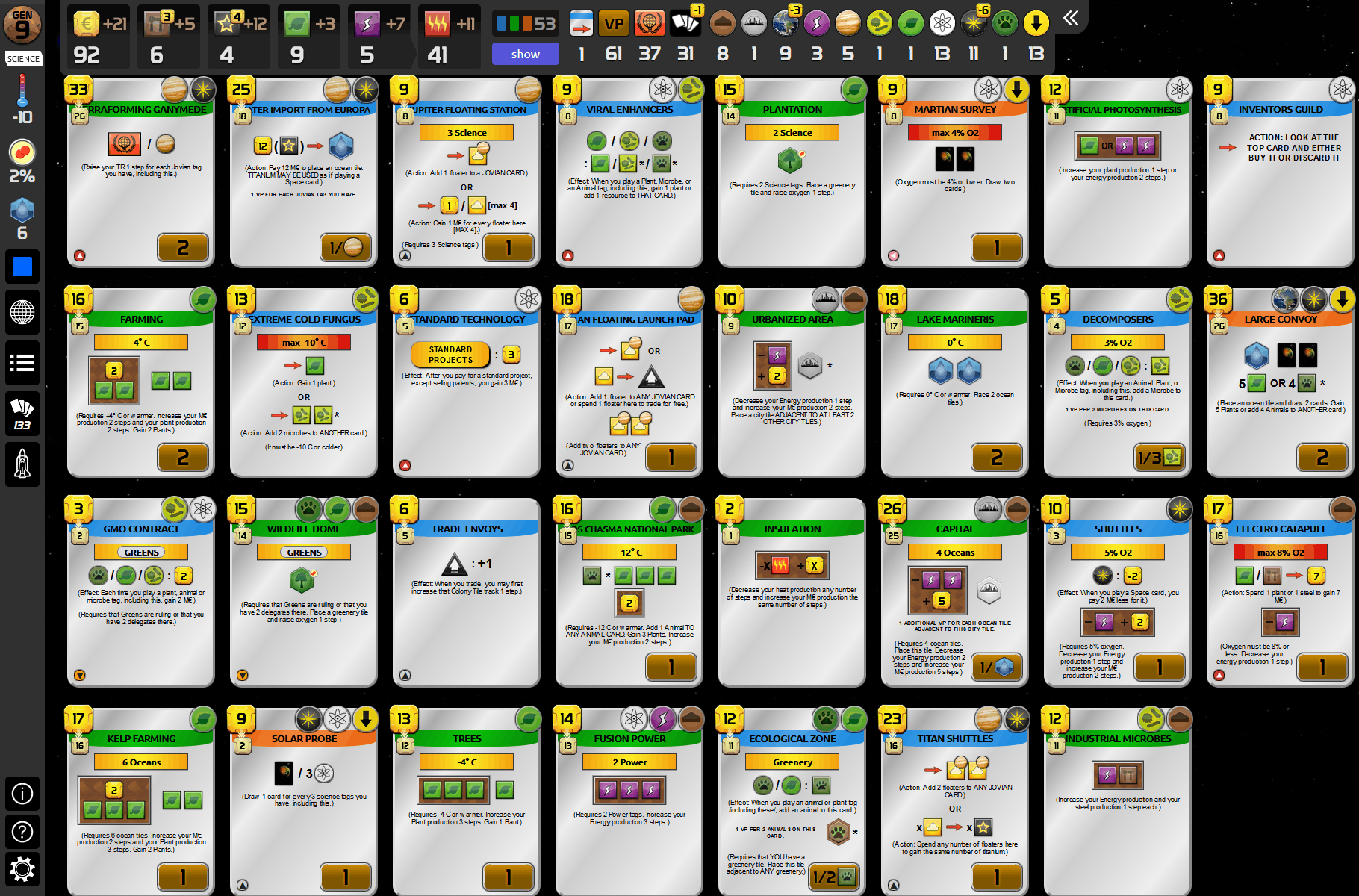The width and height of the screenshot is (1359, 896).
Task: Click the Plant leaf tag icon in top bar
Action: click(911, 23)
